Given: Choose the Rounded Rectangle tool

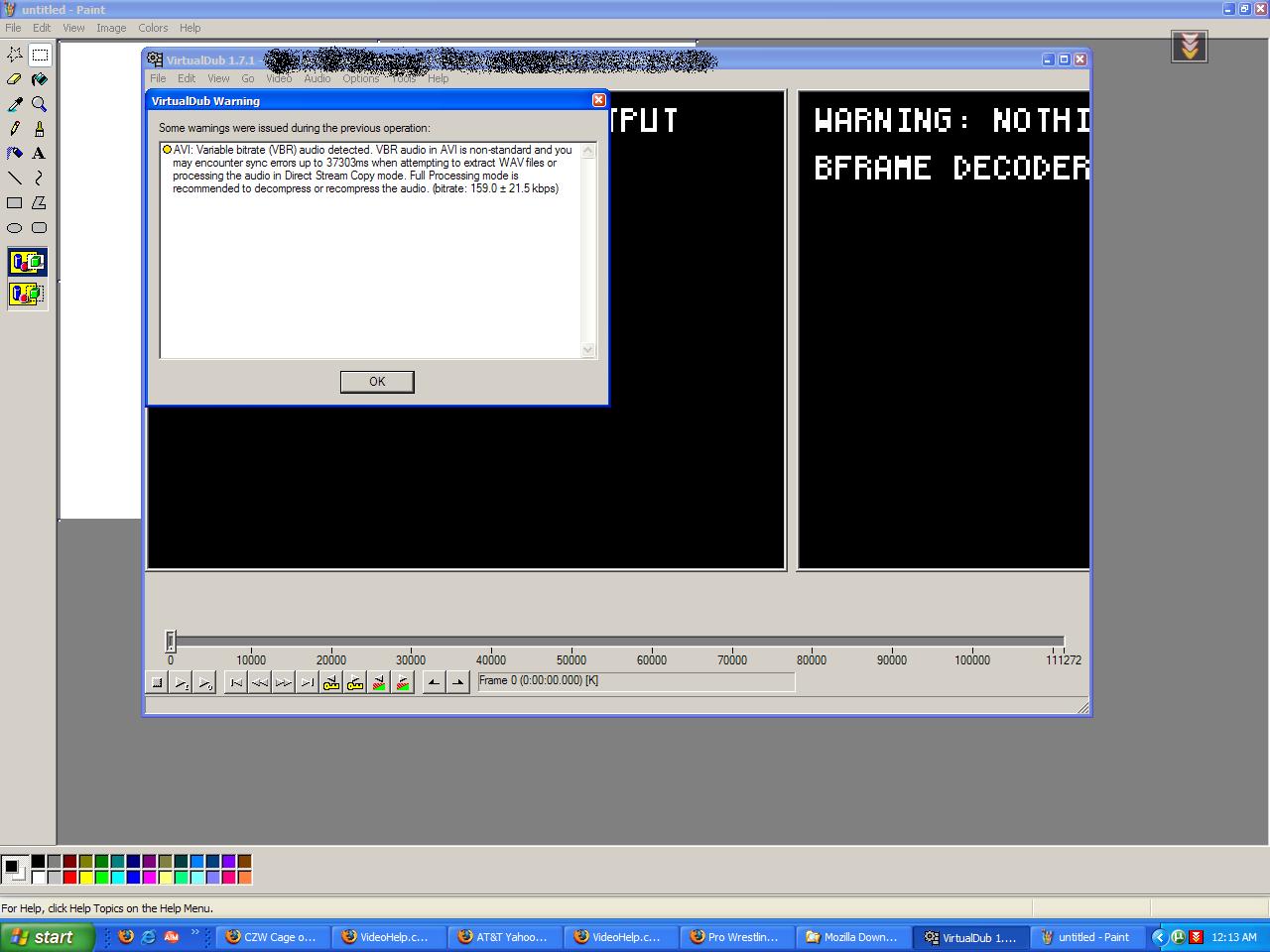Looking at the screenshot, I should click(x=40, y=228).
